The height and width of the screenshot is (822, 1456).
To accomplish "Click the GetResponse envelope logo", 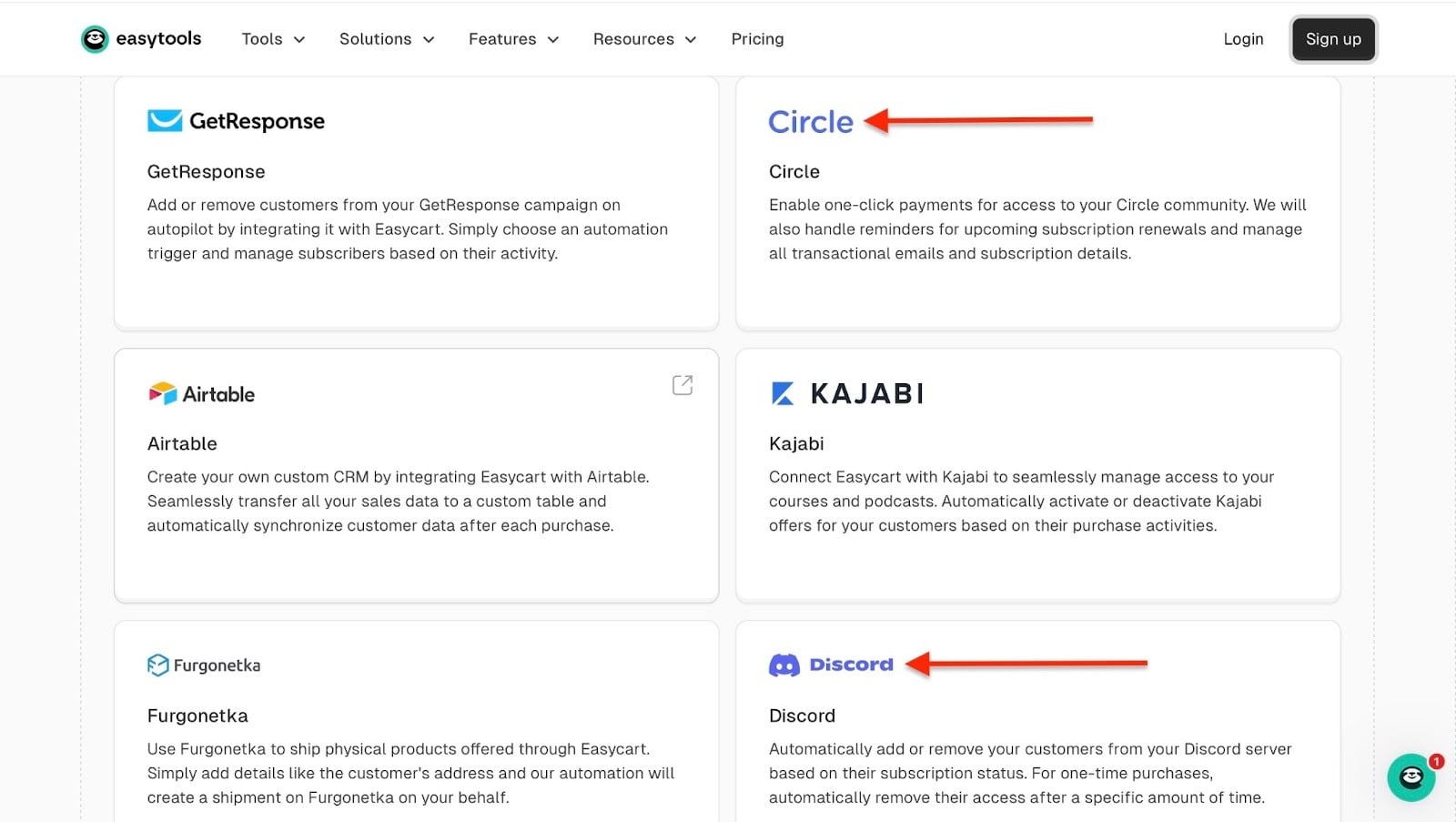I will point(165,121).
